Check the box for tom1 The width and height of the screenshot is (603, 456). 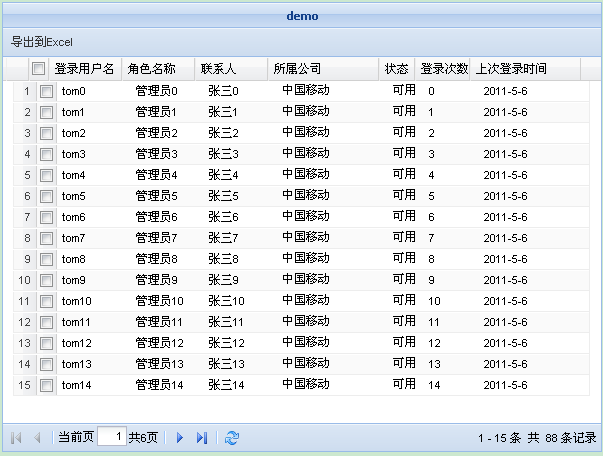pyautogui.click(x=47, y=112)
